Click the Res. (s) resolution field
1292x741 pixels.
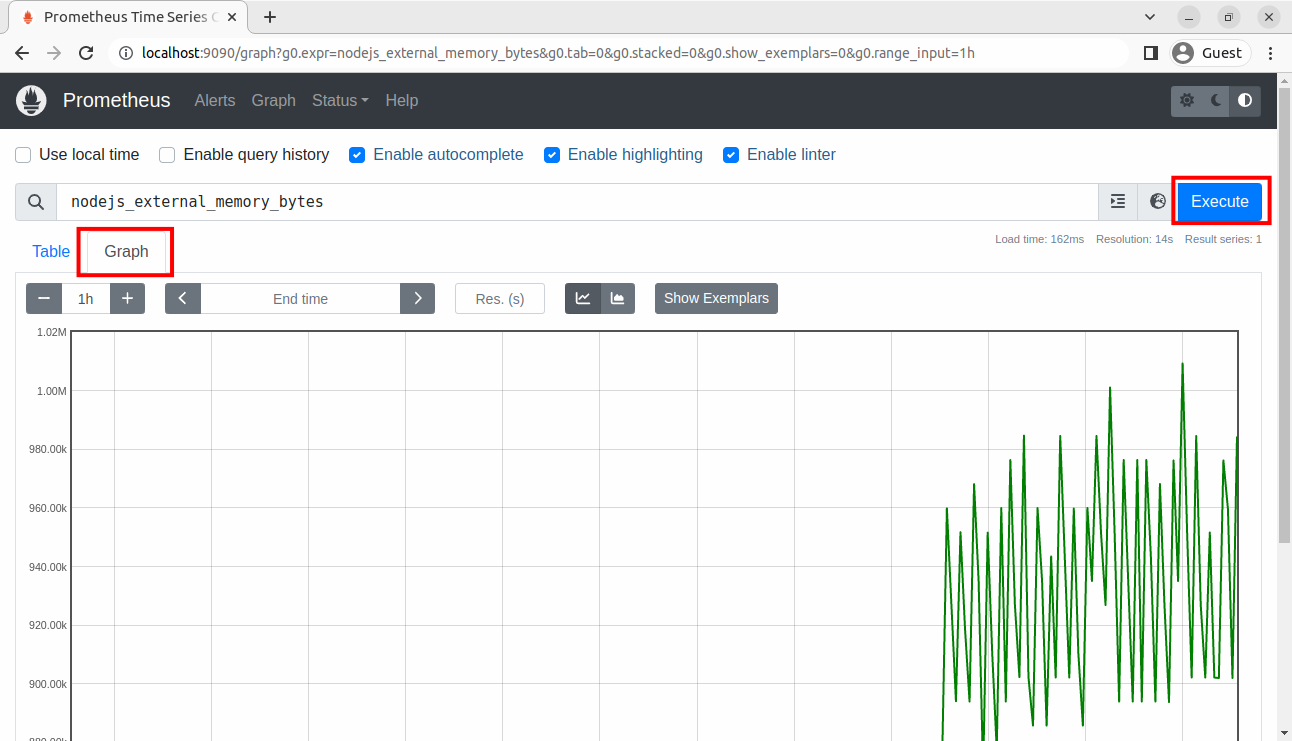coord(500,299)
